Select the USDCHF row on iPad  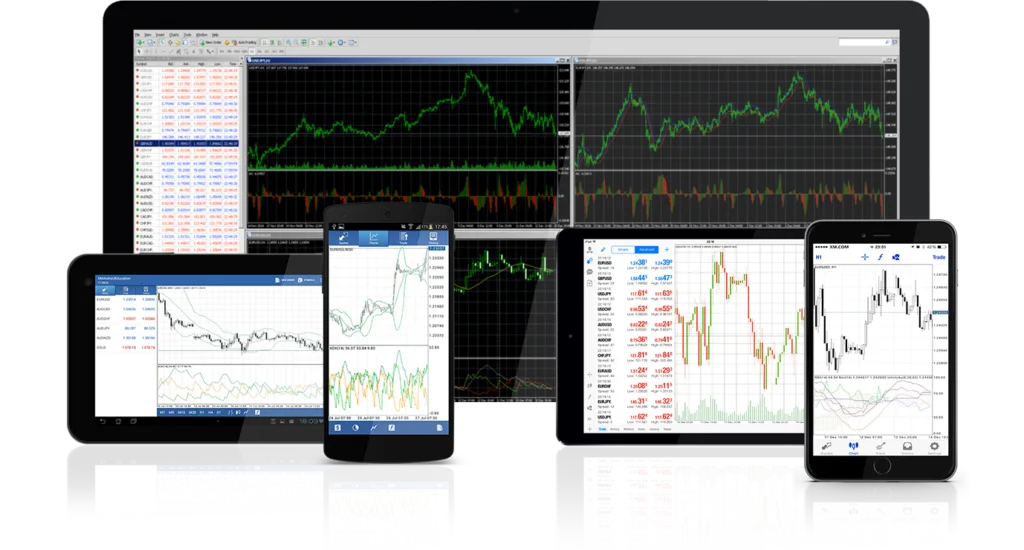[635, 310]
